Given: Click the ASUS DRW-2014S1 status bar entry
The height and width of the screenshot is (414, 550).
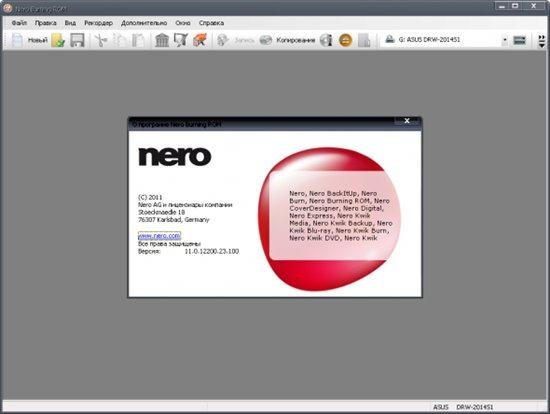Looking at the screenshot, I should point(463,407).
